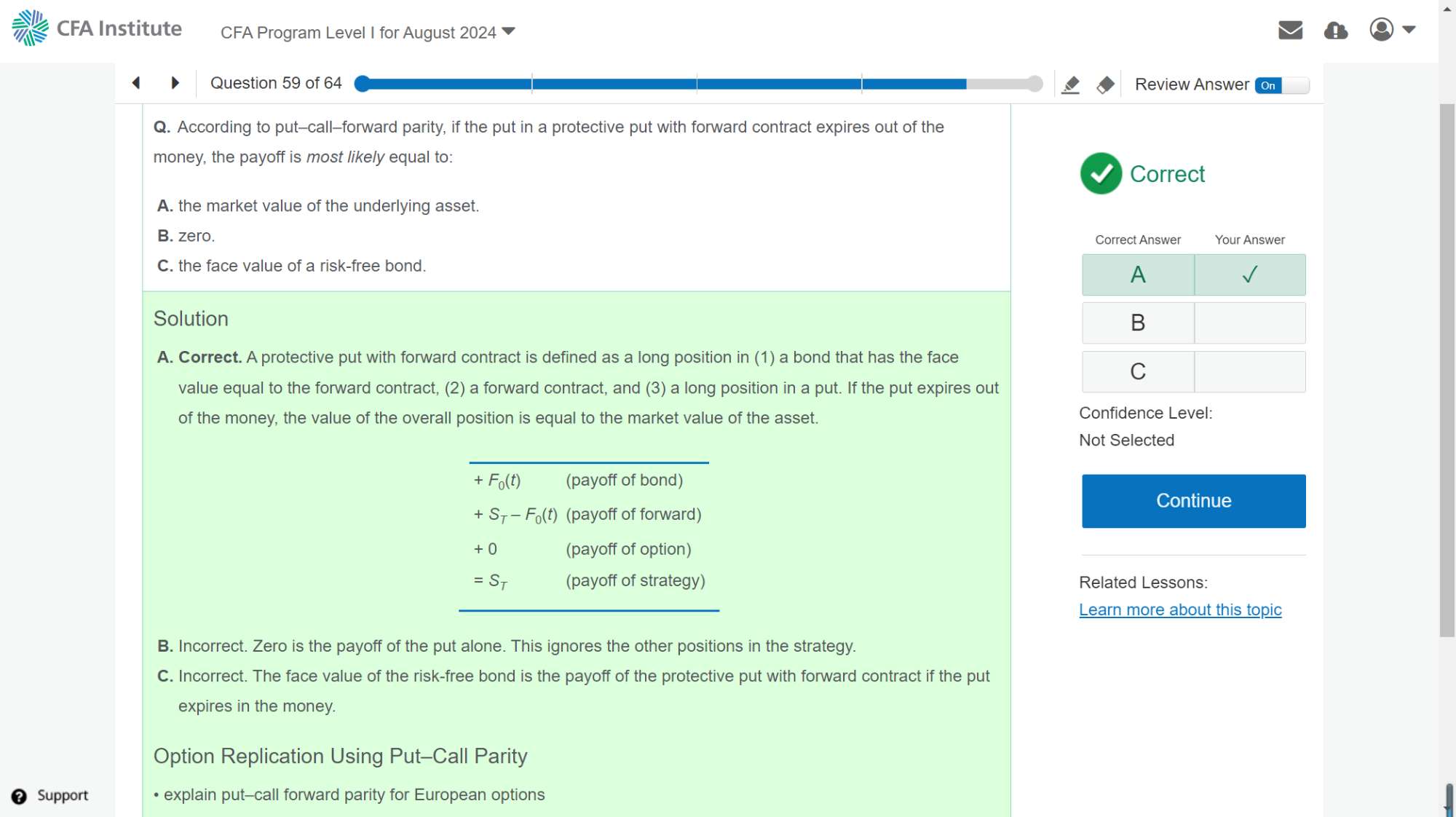Image resolution: width=1456 pixels, height=817 pixels.
Task: Select answer choice B cell
Action: tap(1137, 323)
